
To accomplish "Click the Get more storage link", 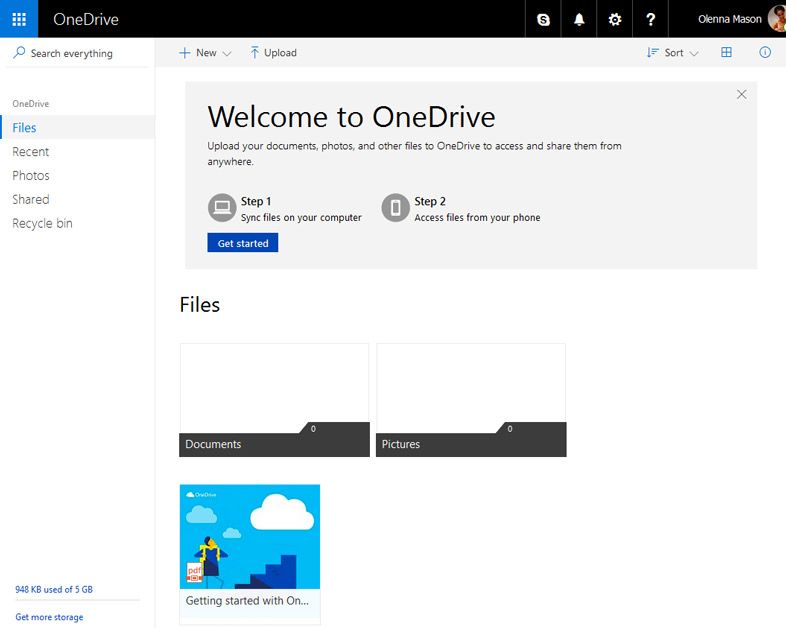I will (x=50, y=617).
